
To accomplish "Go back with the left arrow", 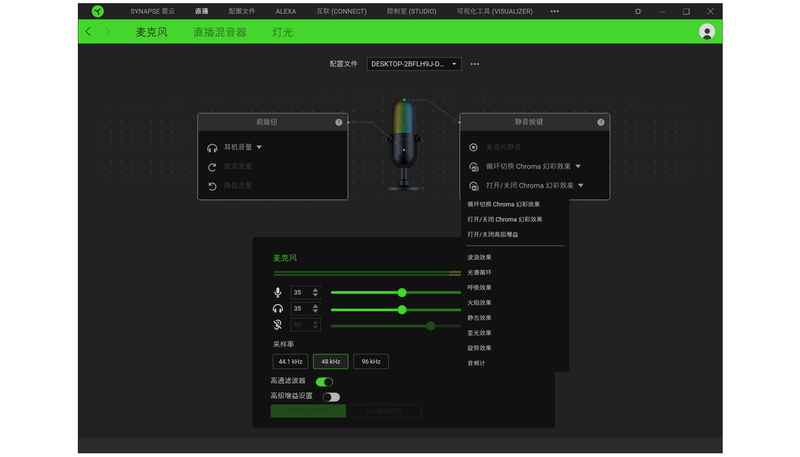I will (88, 32).
